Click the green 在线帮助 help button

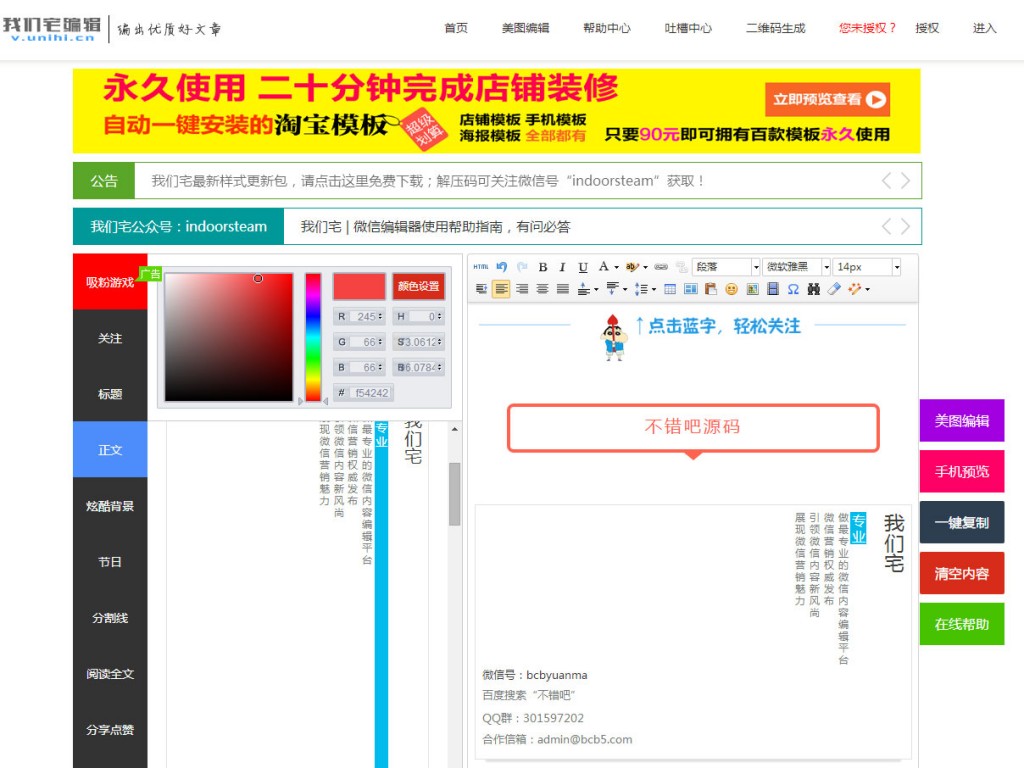(962, 624)
